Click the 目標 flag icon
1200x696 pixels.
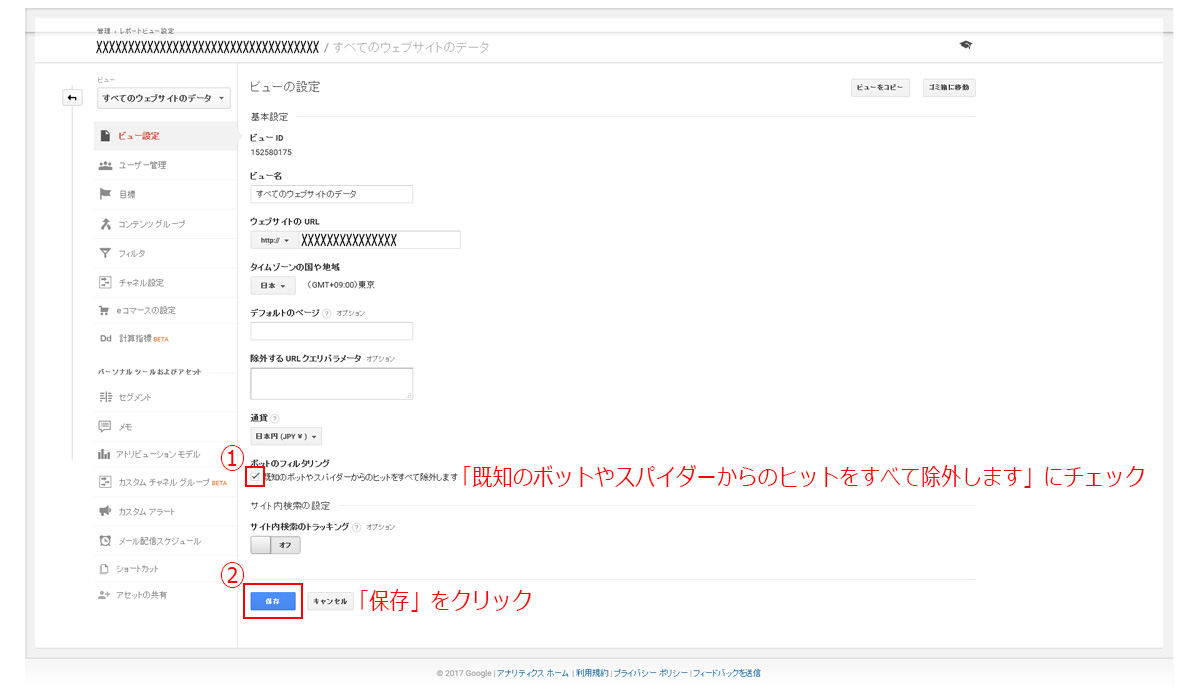[x=105, y=194]
